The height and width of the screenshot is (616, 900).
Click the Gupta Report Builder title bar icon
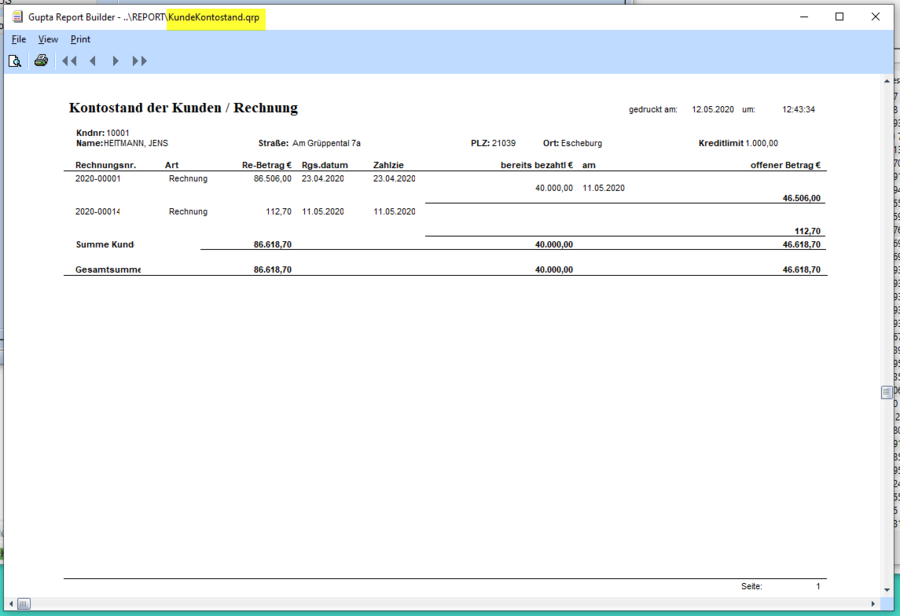click(x=17, y=17)
